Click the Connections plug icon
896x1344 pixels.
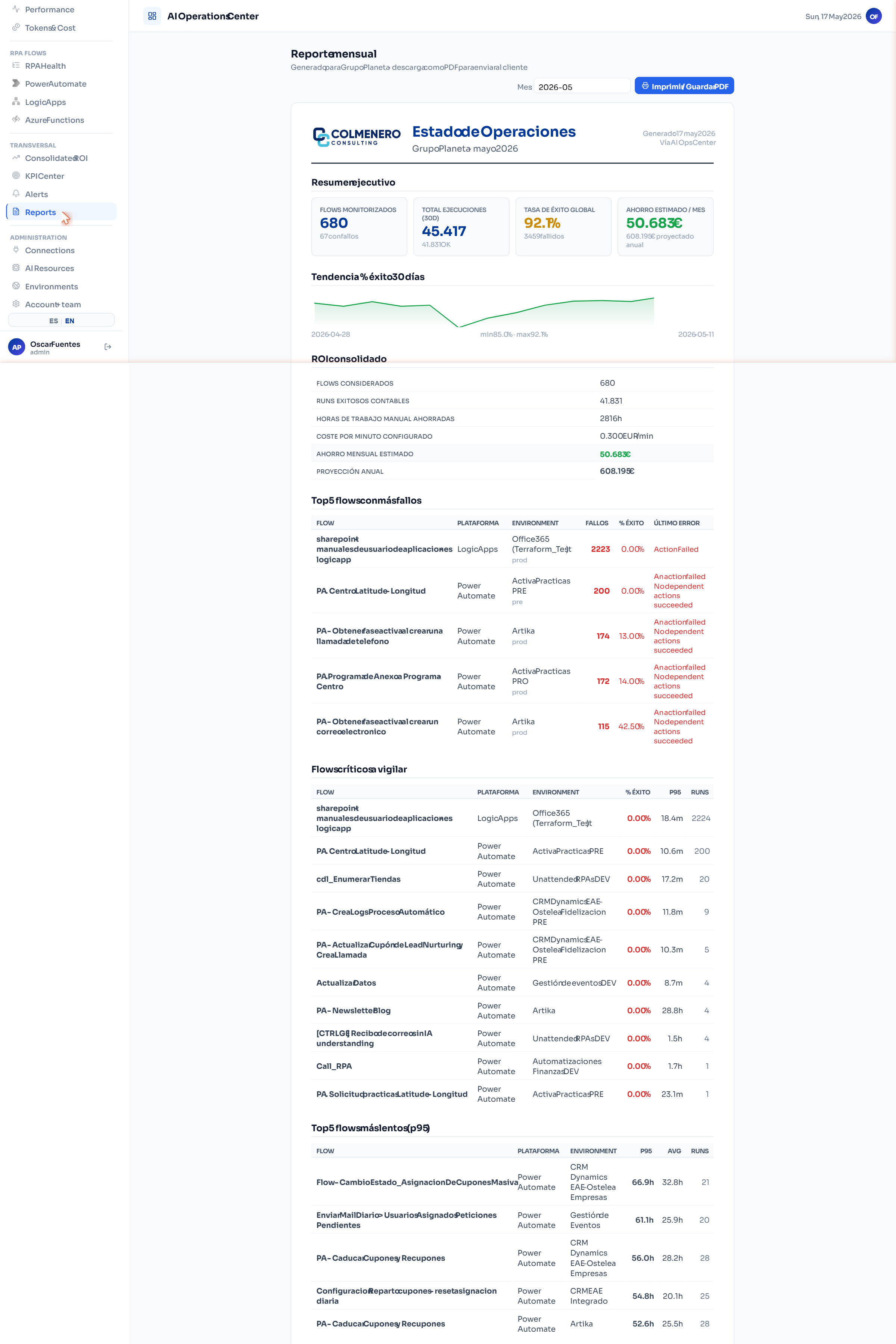click(x=16, y=249)
